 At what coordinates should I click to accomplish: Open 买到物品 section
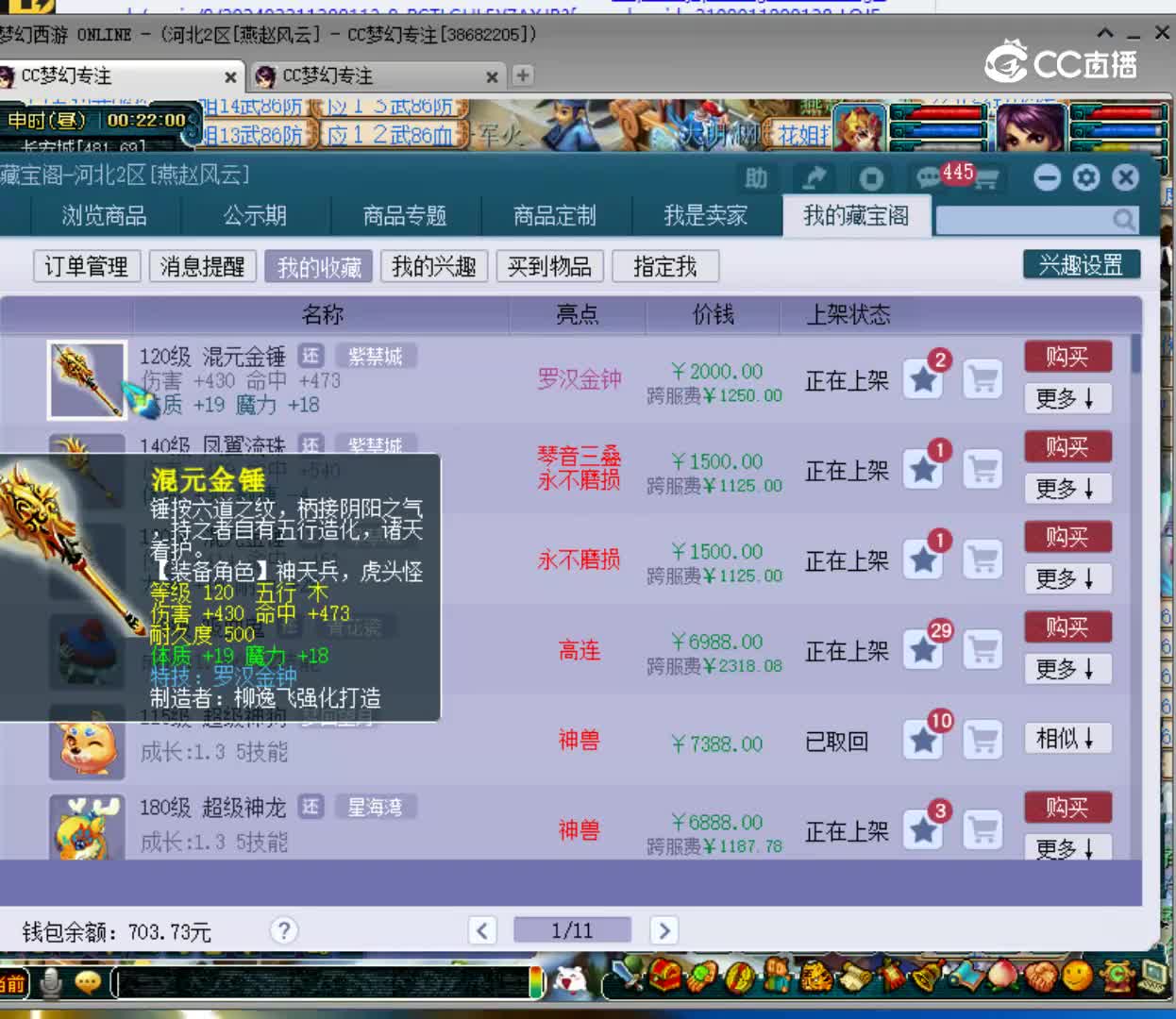click(x=549, y=267)
